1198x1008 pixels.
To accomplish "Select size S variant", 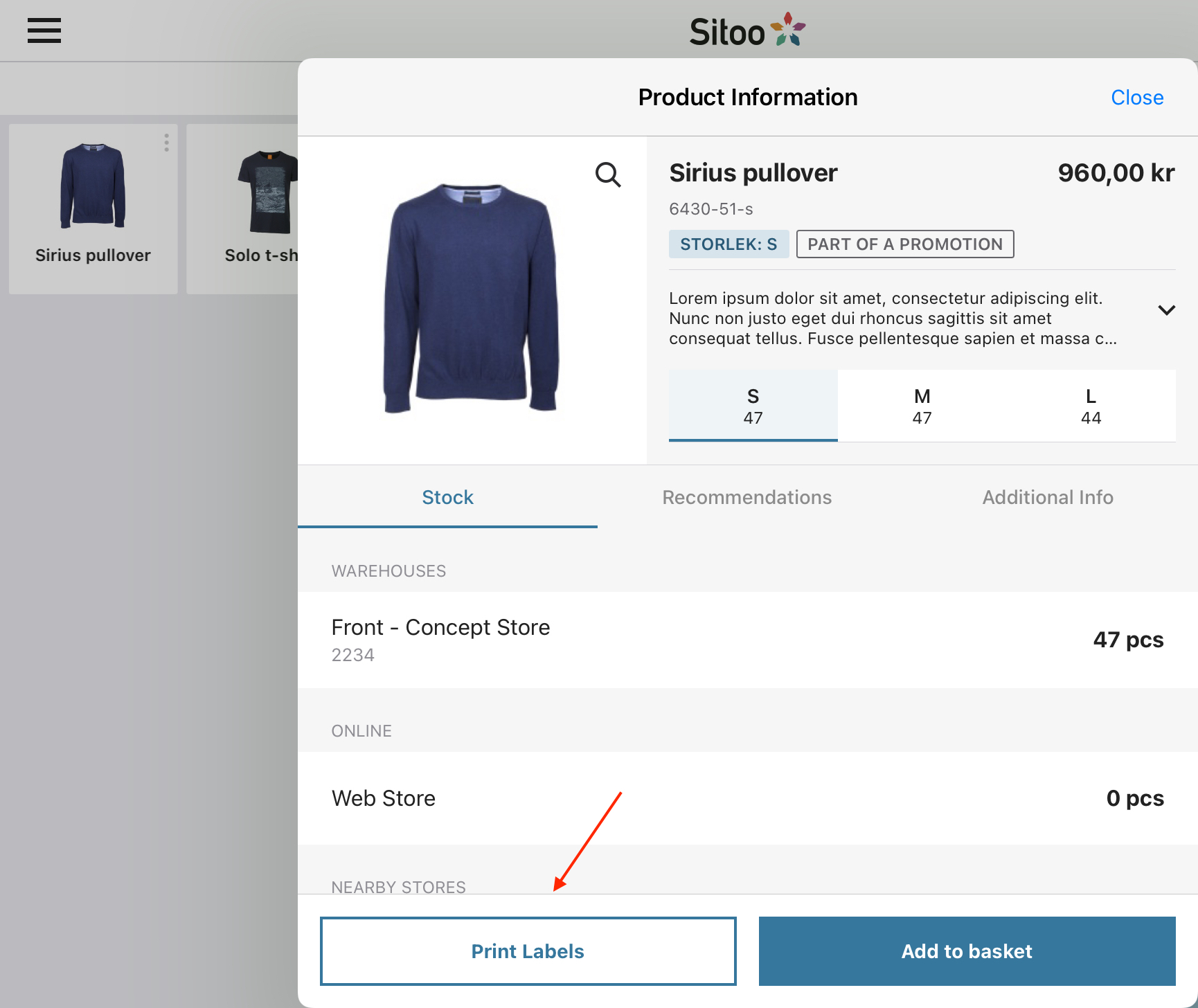I will pyautogui.click(x=753, y=406).
